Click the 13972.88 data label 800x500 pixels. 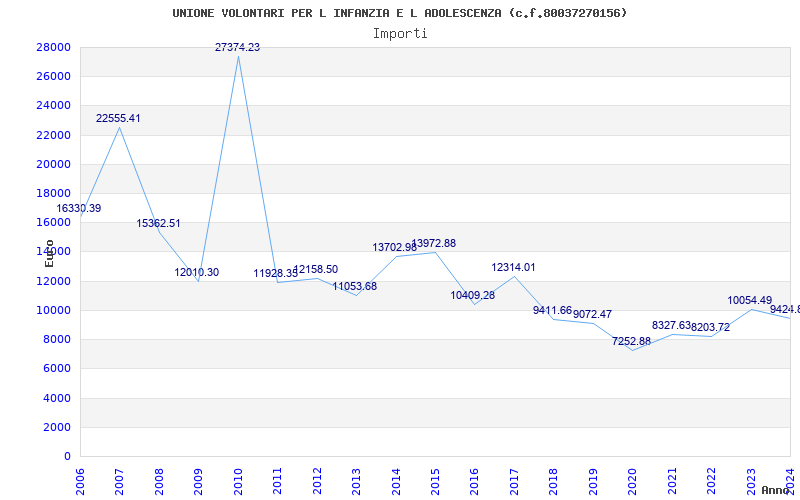point(435,243)
